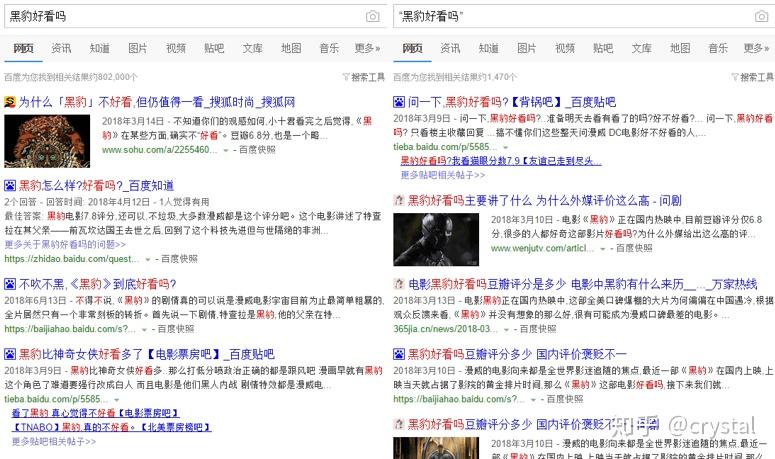Click left search box containing 黑豹好看吗

(195, 16)
